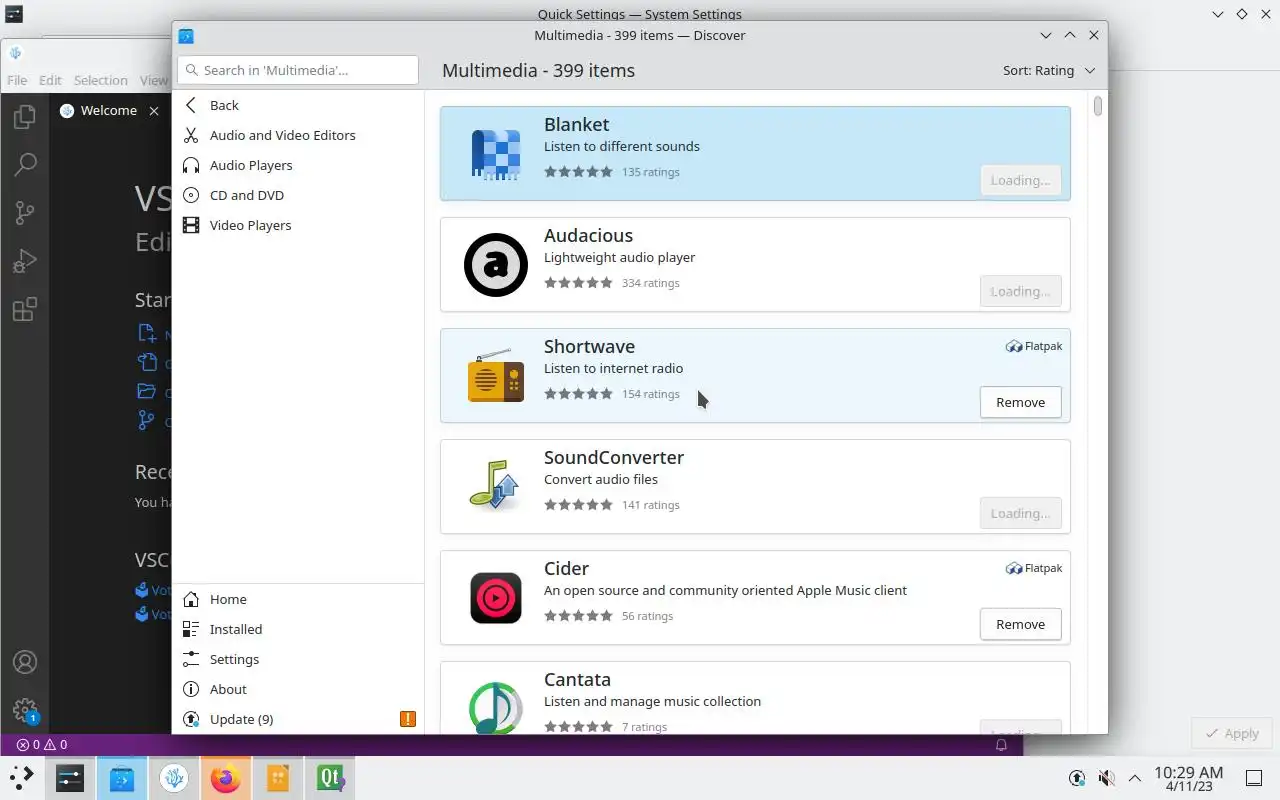Click Apply in System Settings window
Screen dimensions: 1280x800
click(1232, 733)
